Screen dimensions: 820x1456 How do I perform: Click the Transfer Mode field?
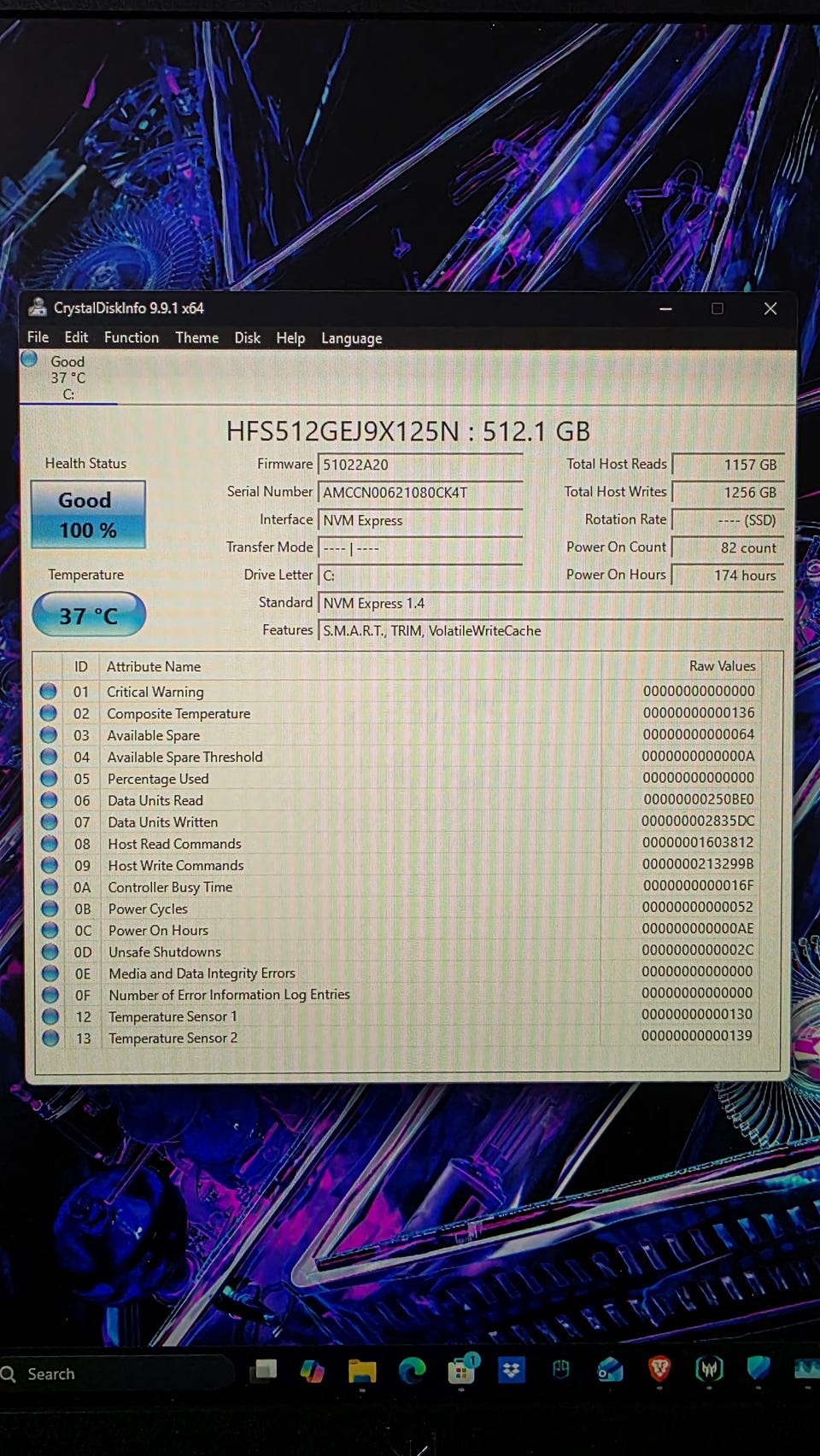(420, 547)
